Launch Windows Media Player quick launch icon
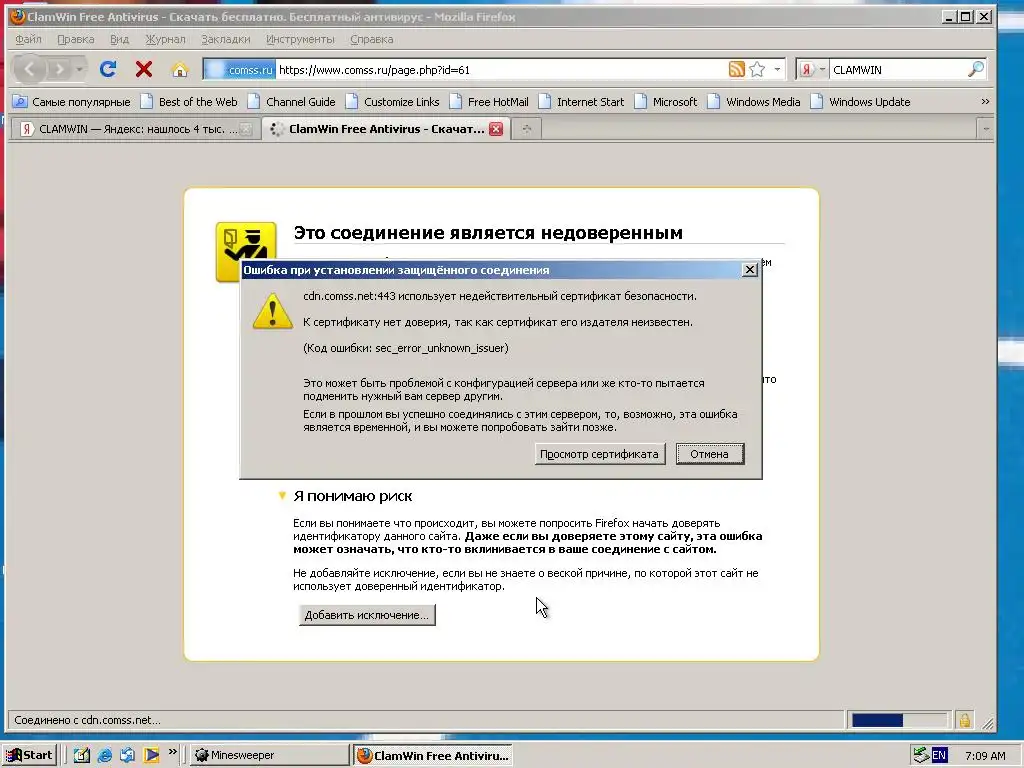This screenshot has height=768, width=1024. click(x=152, y=755)
